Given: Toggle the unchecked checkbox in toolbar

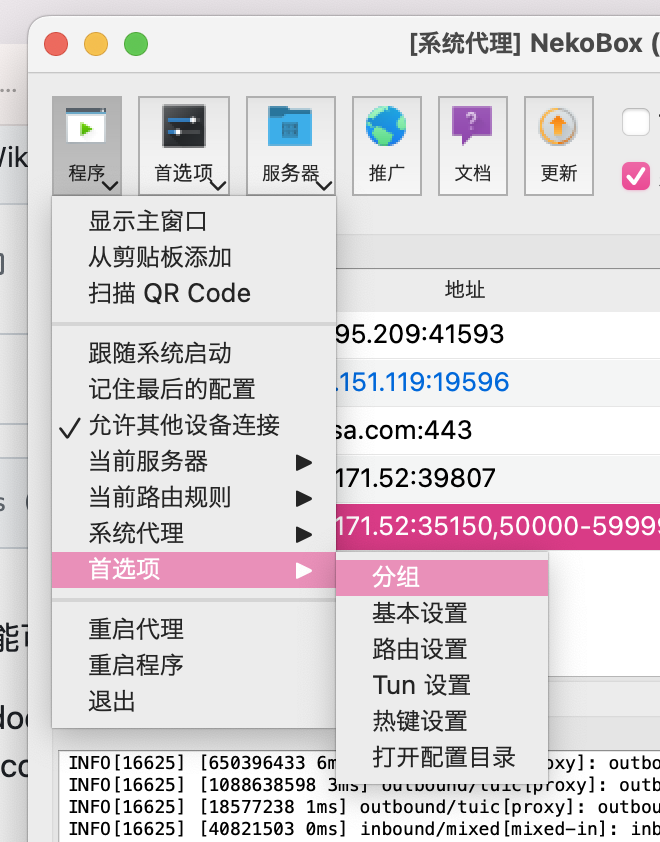Looking at the screenshot, I should pyautogui.click(x=636, y=122).
